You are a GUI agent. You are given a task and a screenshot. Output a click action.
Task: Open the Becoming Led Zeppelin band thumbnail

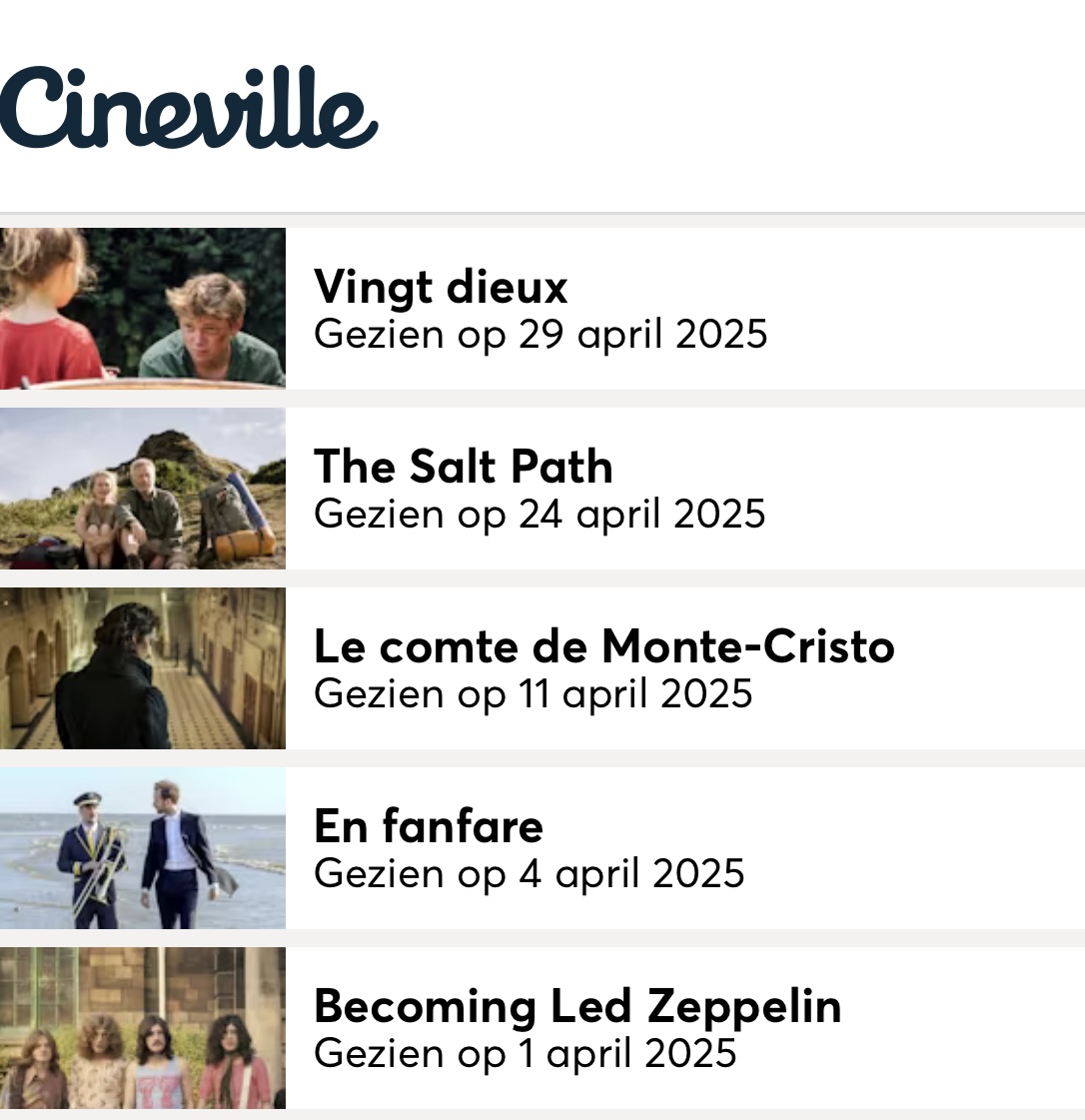click(143, 1028)
